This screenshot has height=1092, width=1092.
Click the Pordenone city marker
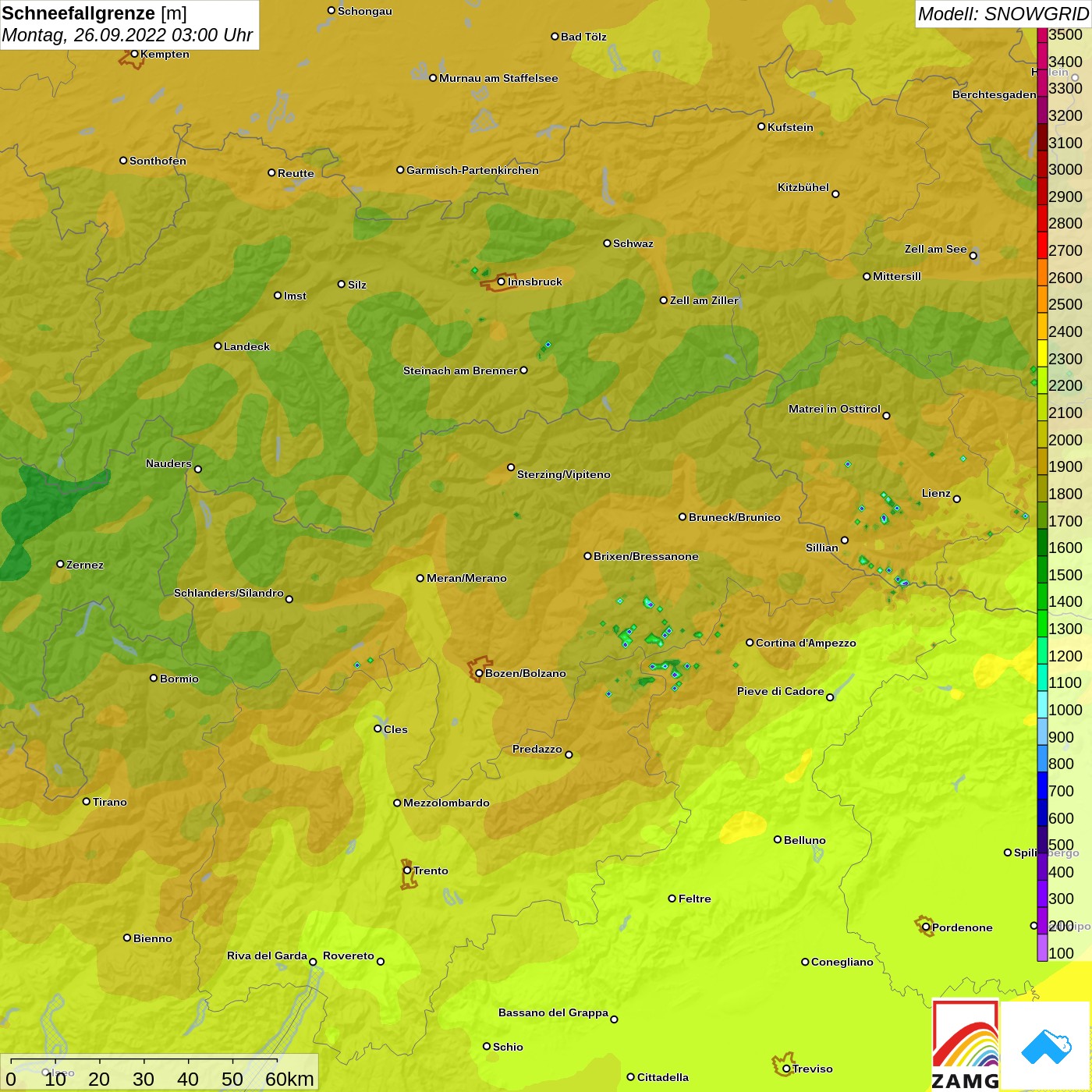(926, 927)
